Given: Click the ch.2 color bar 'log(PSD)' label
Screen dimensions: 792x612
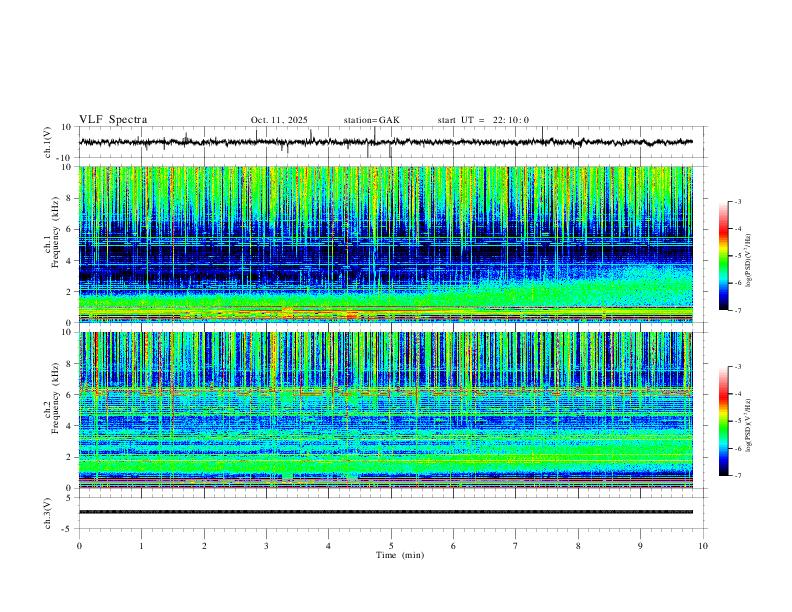Looking at the screenshot, I should [749, 425].
